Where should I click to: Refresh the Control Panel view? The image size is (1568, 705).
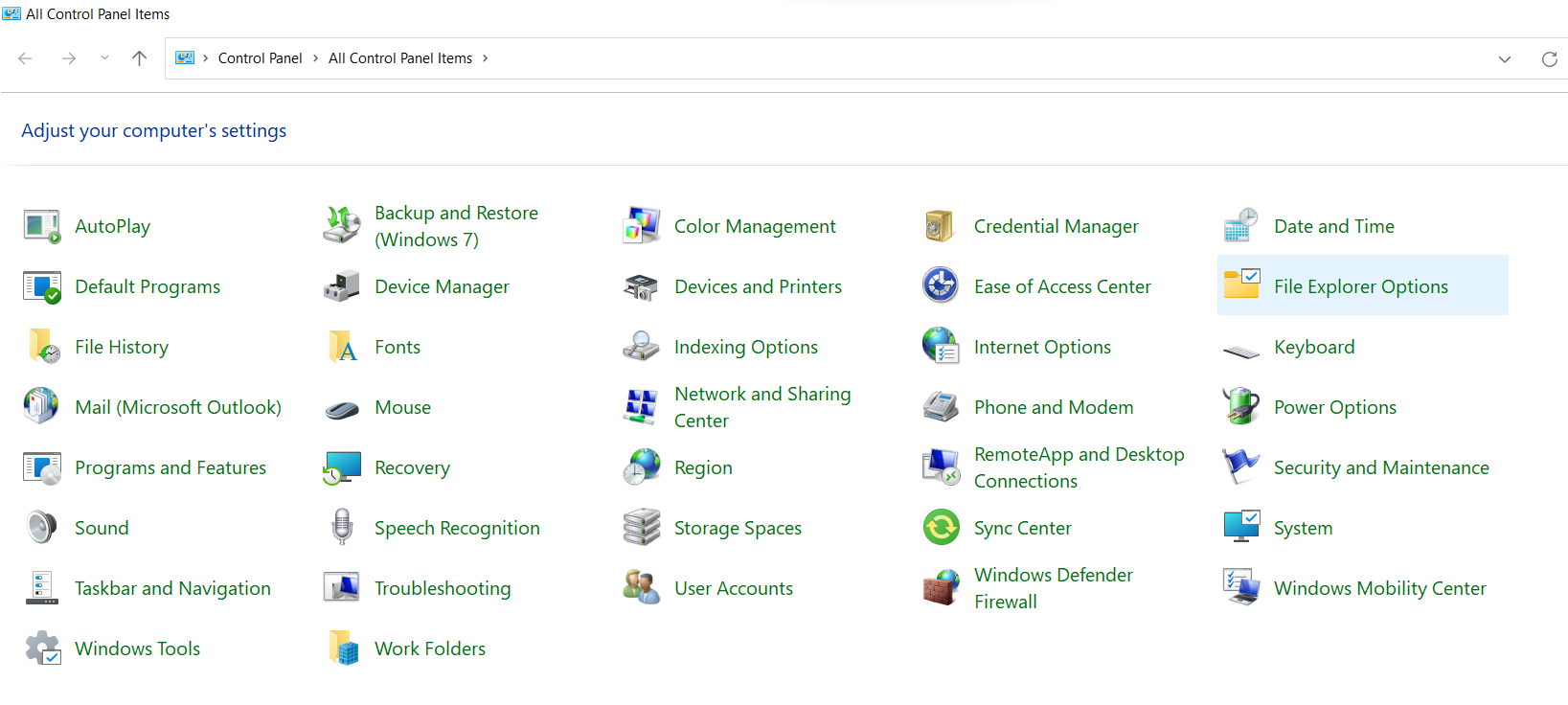point(1549,59)
